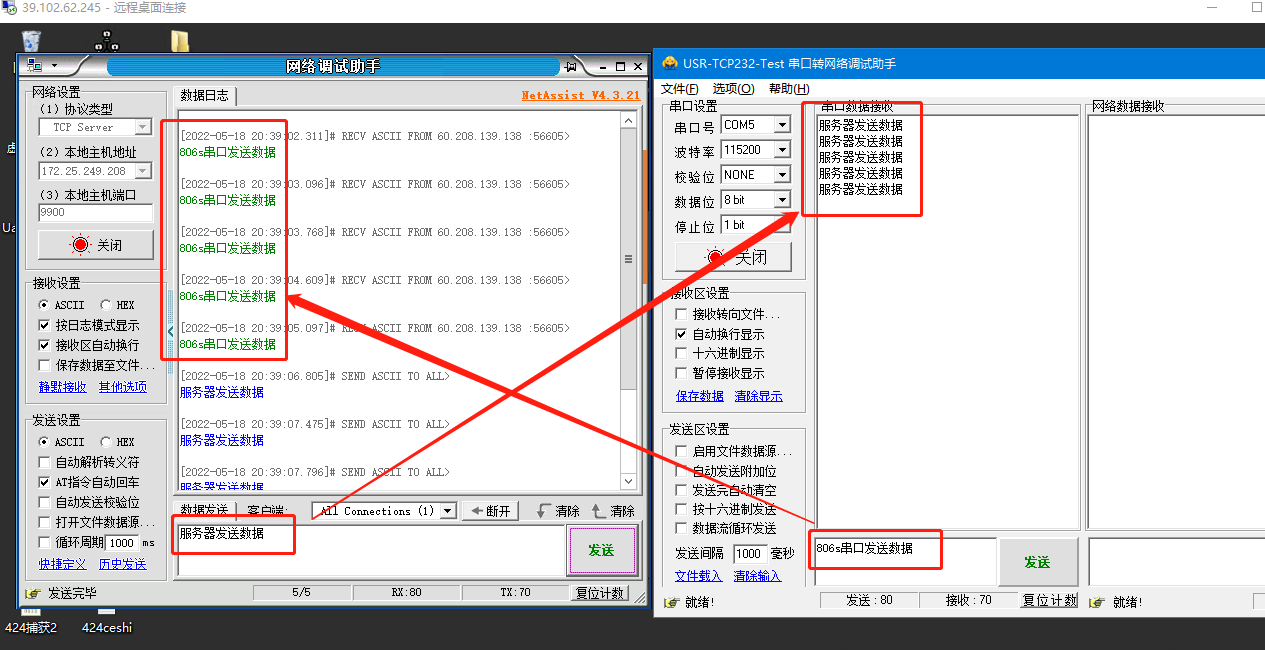Open the 波特率 115200 dropdown
Screen dimensions: 1265x650
click(x=782, y=150)
